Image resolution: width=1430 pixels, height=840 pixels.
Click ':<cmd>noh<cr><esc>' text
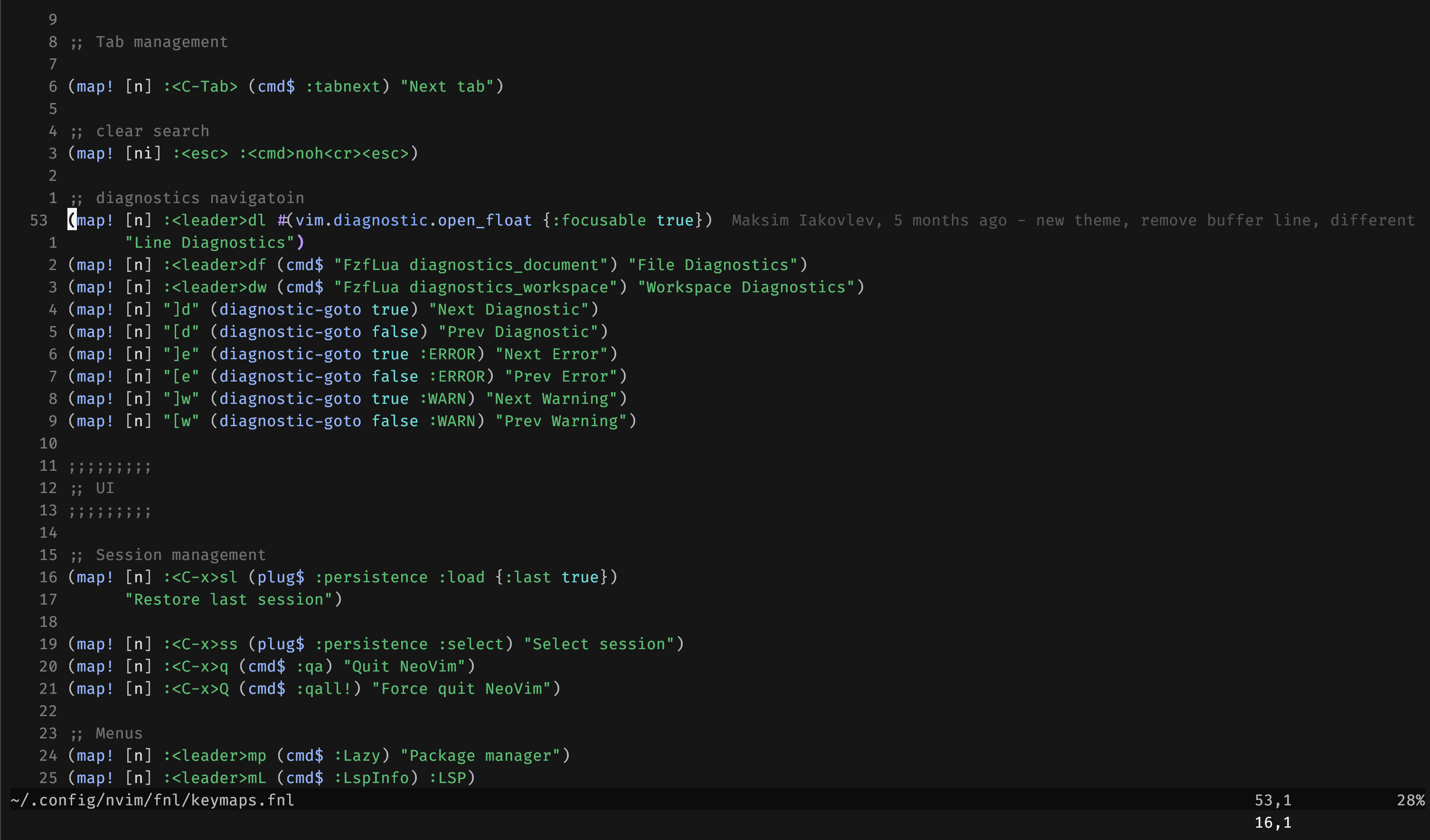[324, 153]
